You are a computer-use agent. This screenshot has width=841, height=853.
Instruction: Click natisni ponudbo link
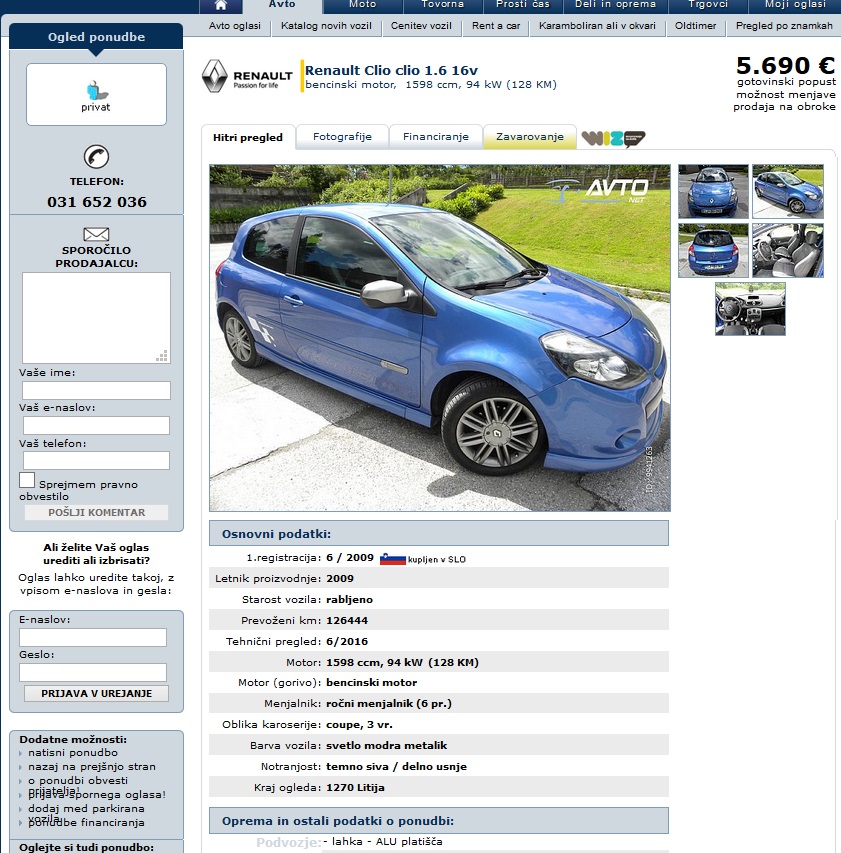[73, 752]
